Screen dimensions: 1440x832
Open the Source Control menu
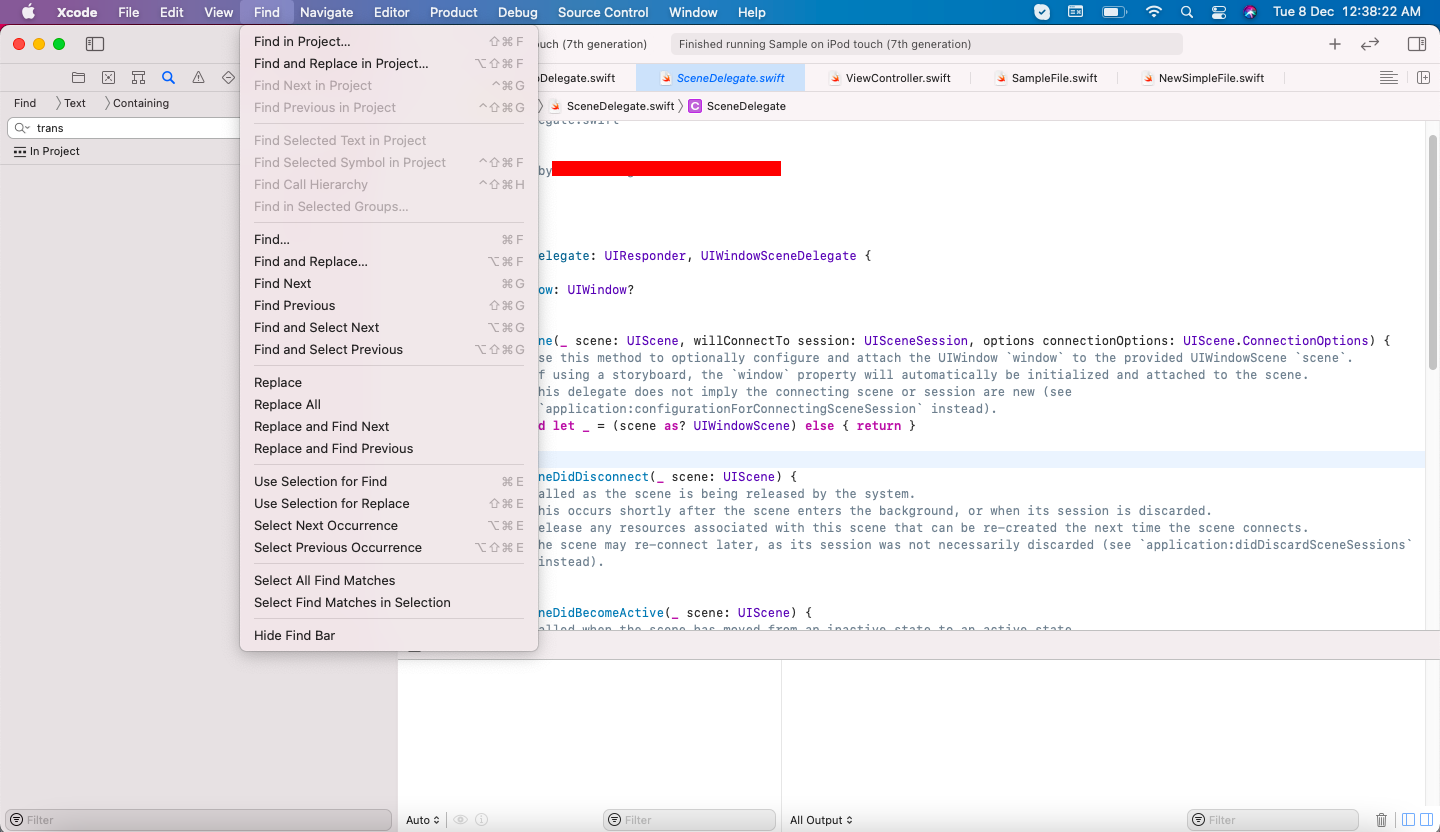coord(603,12)
